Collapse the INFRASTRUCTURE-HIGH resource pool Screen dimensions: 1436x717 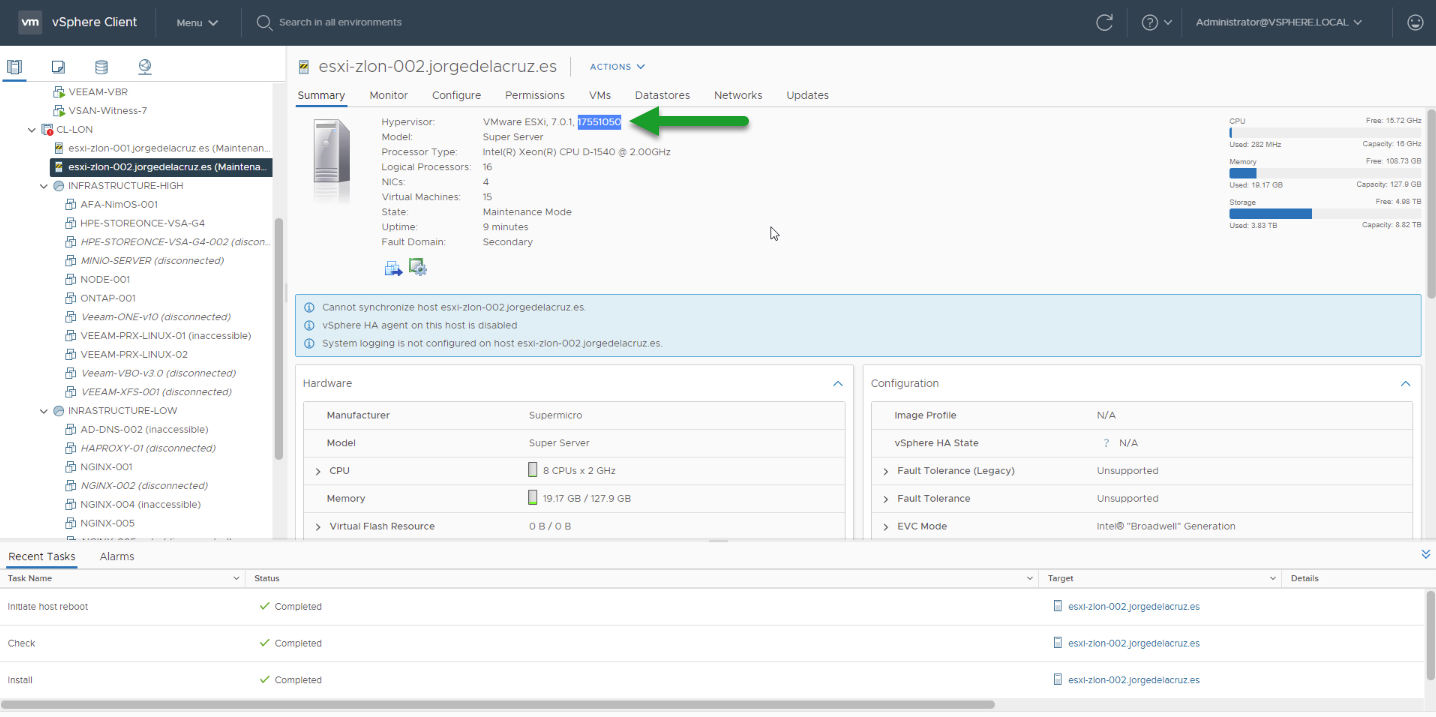click(44, 185)
